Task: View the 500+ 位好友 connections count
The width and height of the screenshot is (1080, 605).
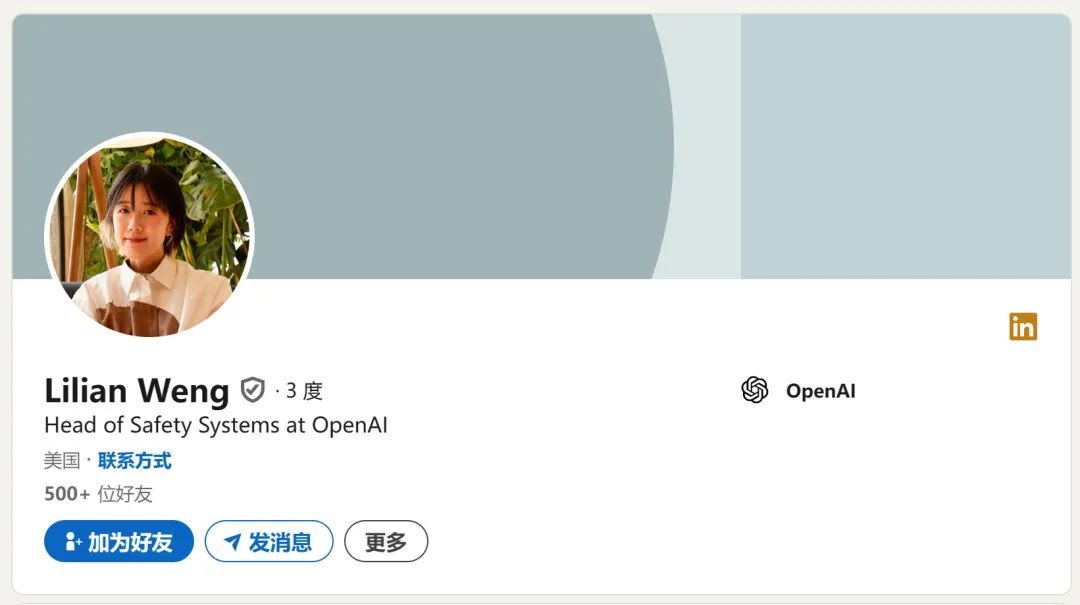Action: pyautogui.click(x=98, y=494)
